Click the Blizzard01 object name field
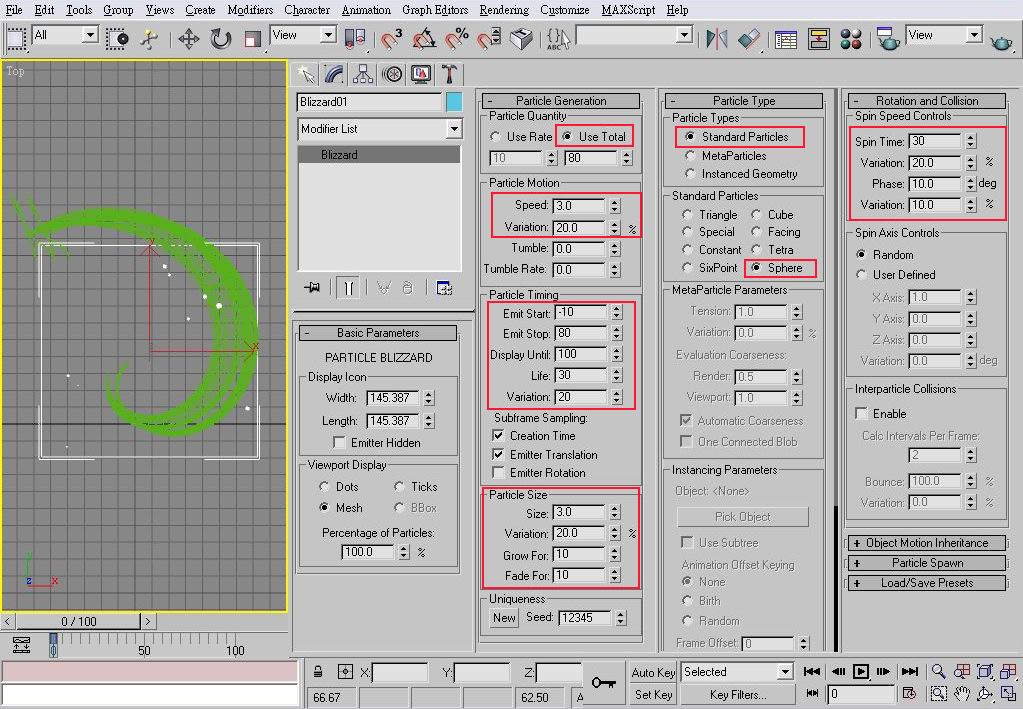 (369, 102)
